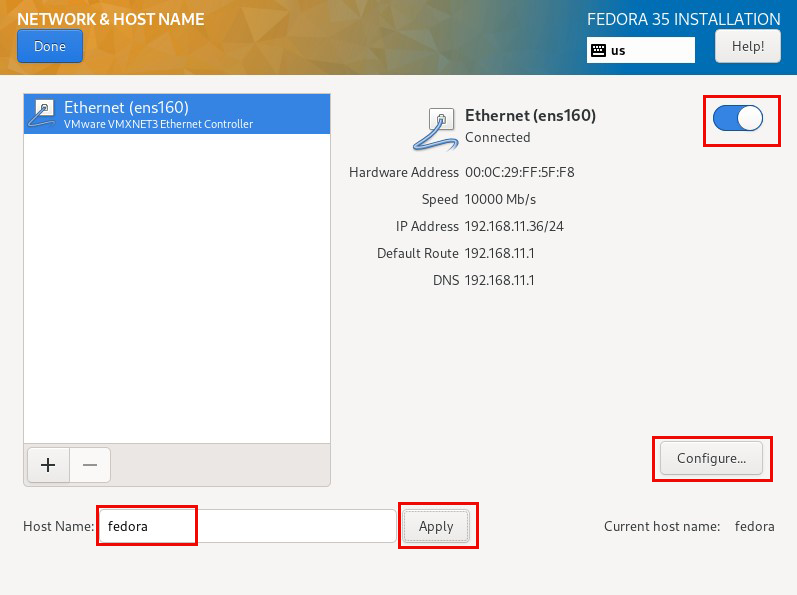Click the Default Route value 192.168.11.1

pos(500,253)
